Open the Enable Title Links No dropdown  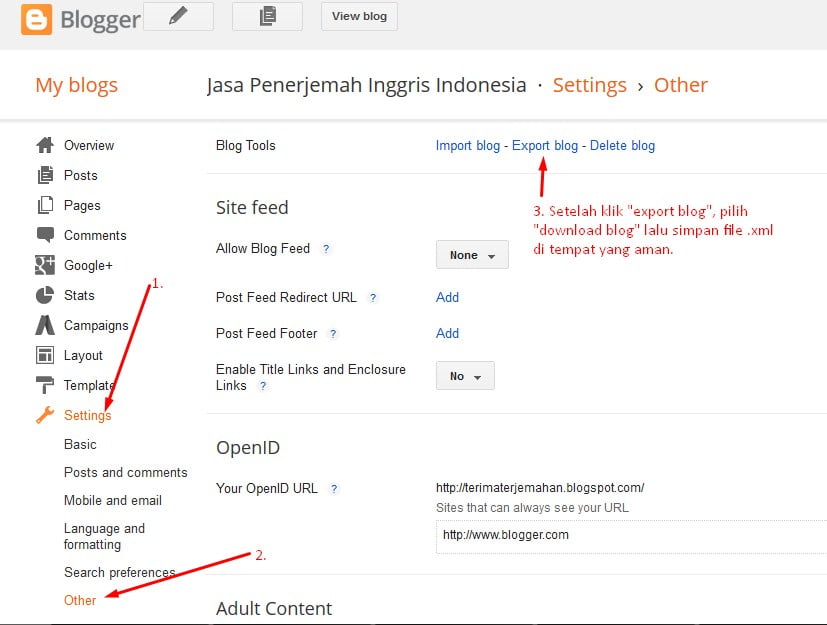(x=465, y=376)
